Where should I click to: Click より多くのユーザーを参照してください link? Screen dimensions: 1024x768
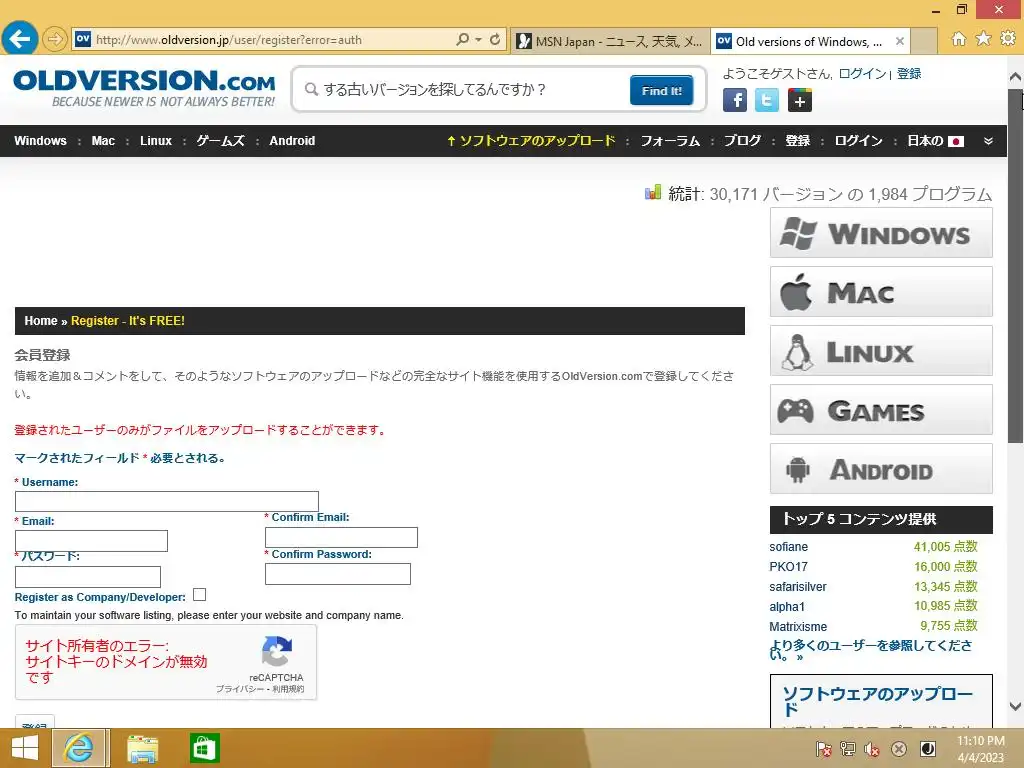pyautogui.click(x=870, y=650)
